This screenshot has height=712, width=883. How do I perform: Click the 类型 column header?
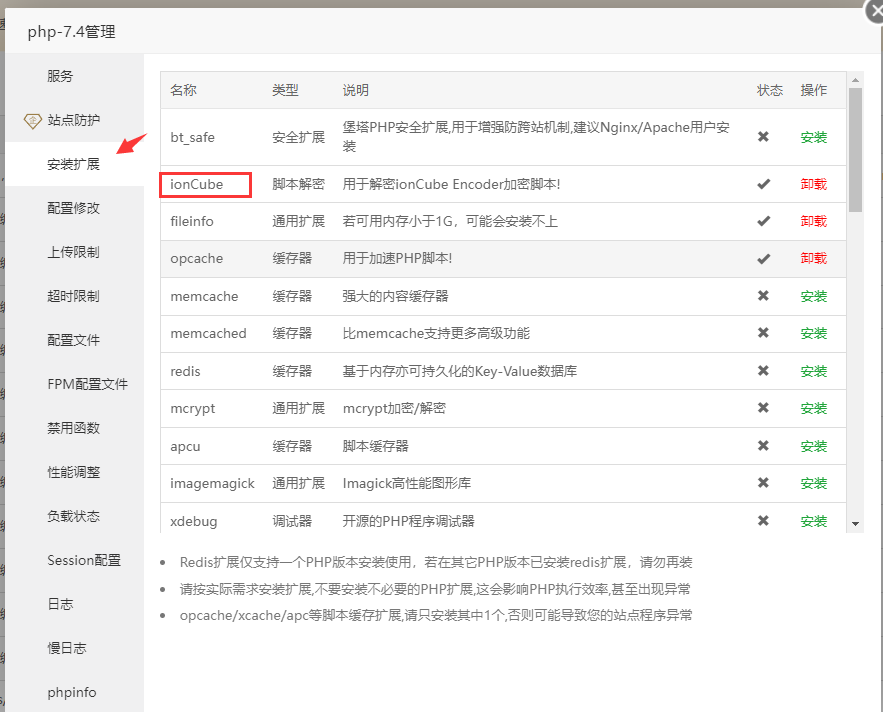[x=286, y=90]
